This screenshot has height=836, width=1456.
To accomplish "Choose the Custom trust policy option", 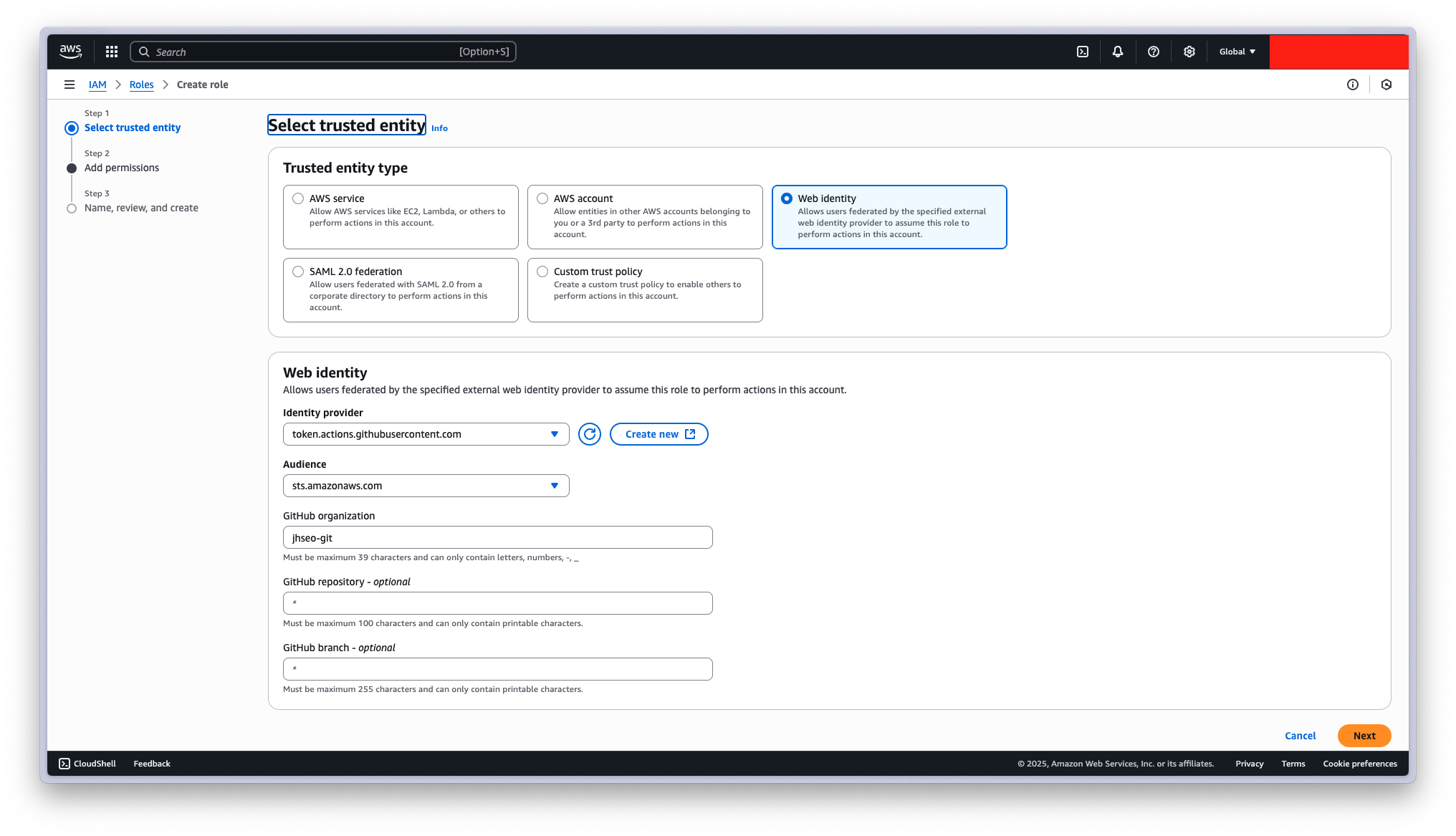I will coord(542,272).
